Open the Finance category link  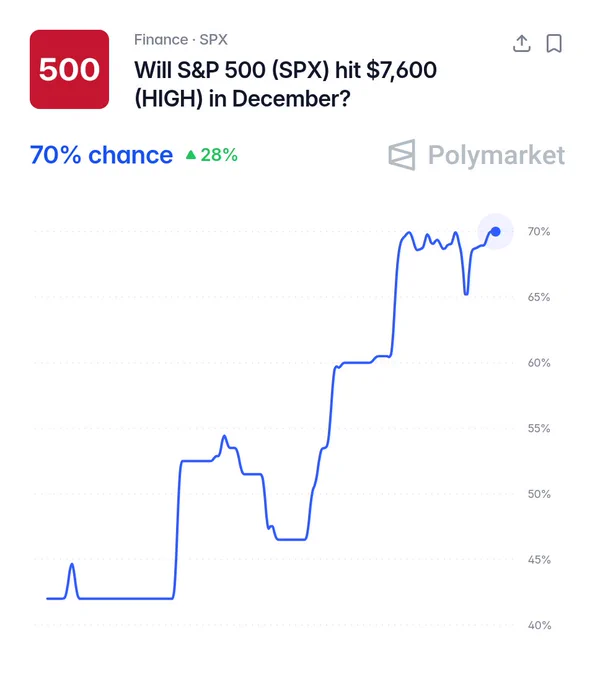pyautogui.click(x=161, y=40)
